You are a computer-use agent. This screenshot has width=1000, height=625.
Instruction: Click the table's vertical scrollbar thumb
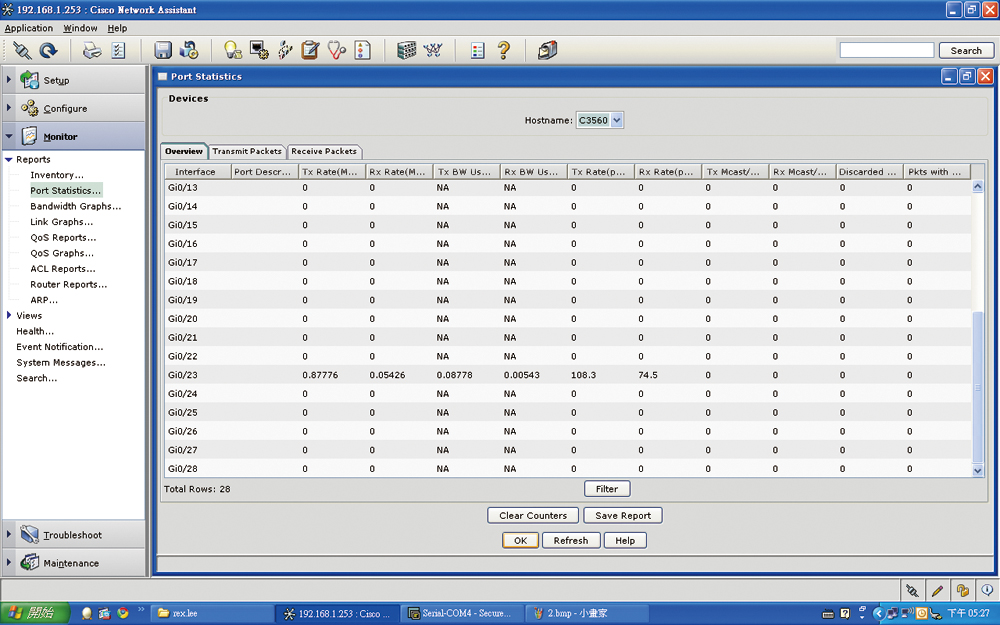coord(978,386)
